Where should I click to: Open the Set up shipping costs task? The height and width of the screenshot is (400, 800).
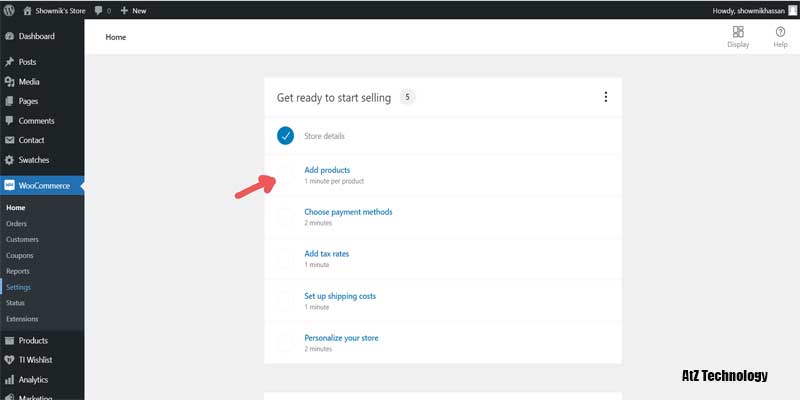pos(340,296)
